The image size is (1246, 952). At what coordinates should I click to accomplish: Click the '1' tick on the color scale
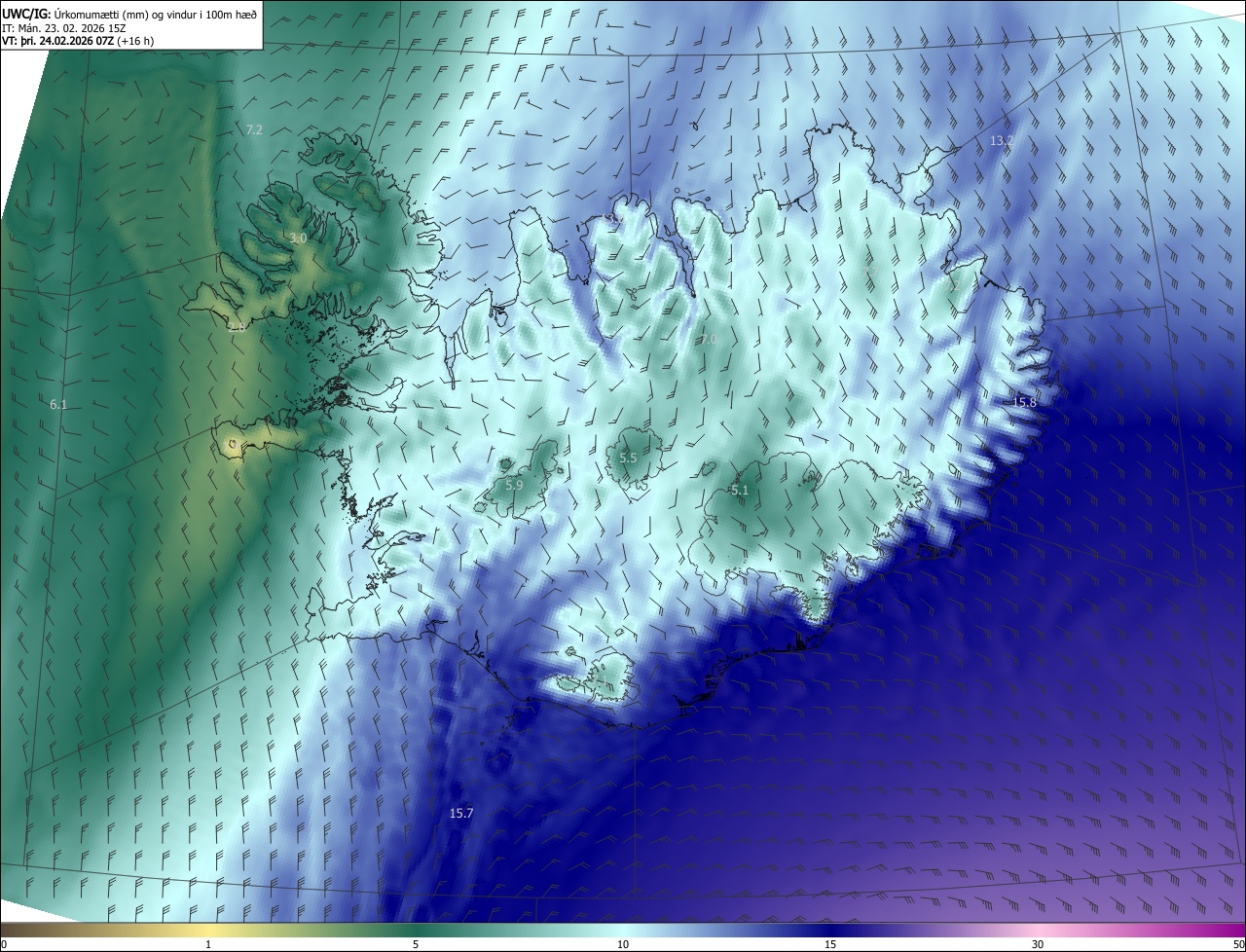click(x=208, y=944)
